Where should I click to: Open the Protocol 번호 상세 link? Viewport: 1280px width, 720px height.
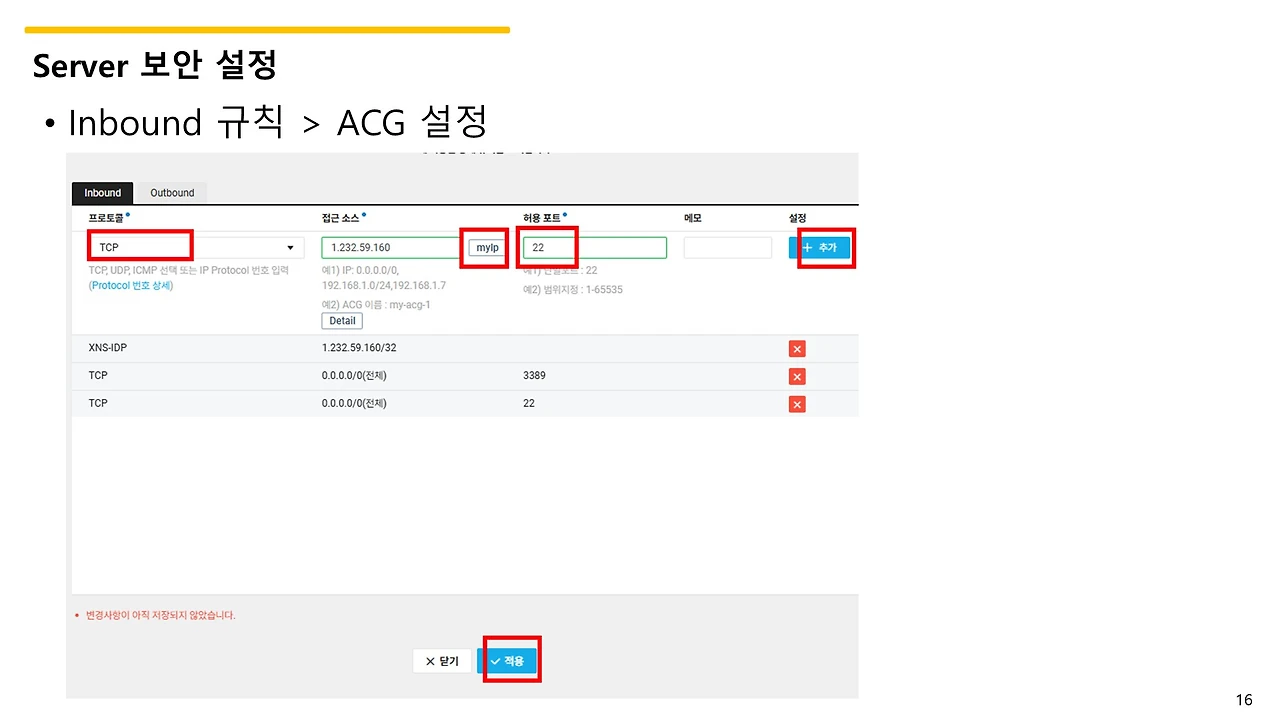[131, 286]
